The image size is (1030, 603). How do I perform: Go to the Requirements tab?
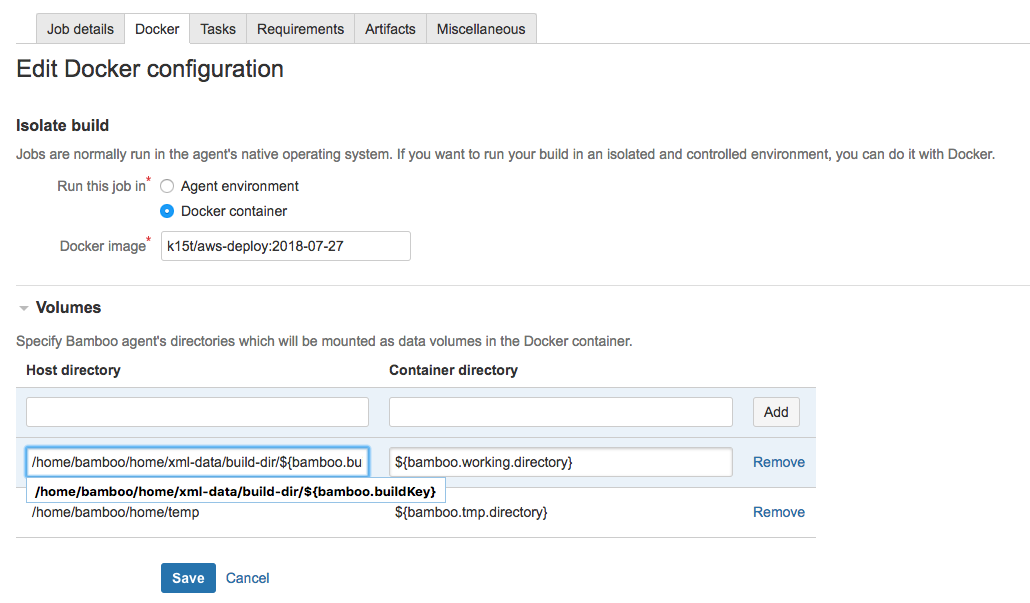coord(300,29)
